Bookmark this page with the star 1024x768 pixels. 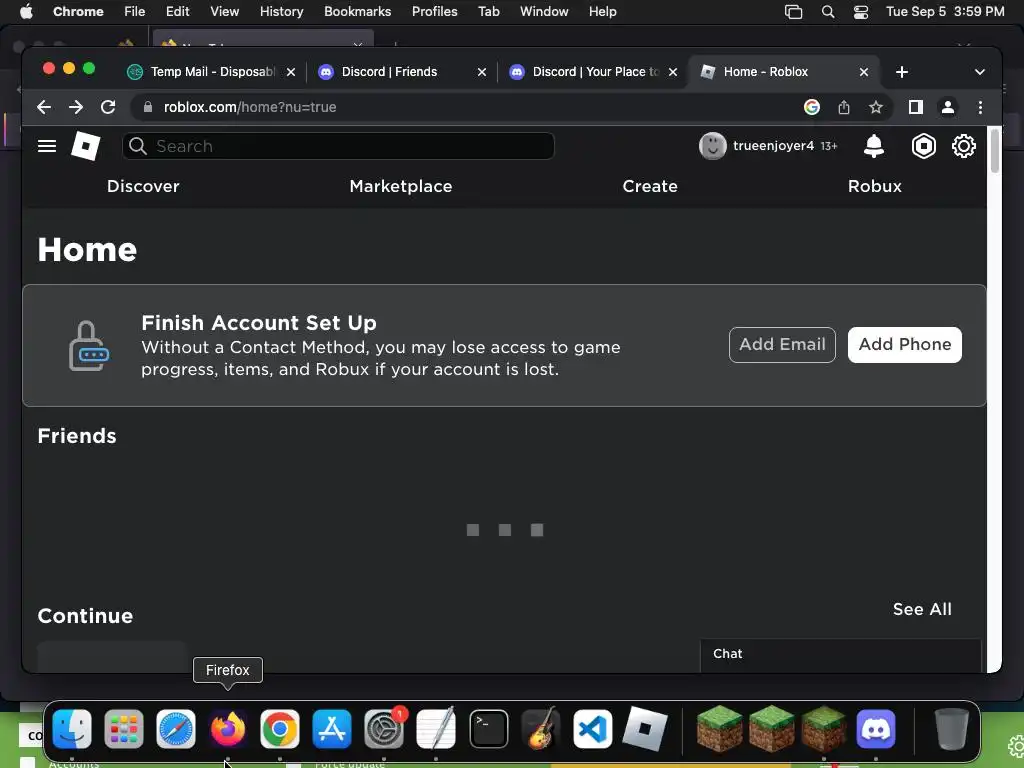[876, 107]
